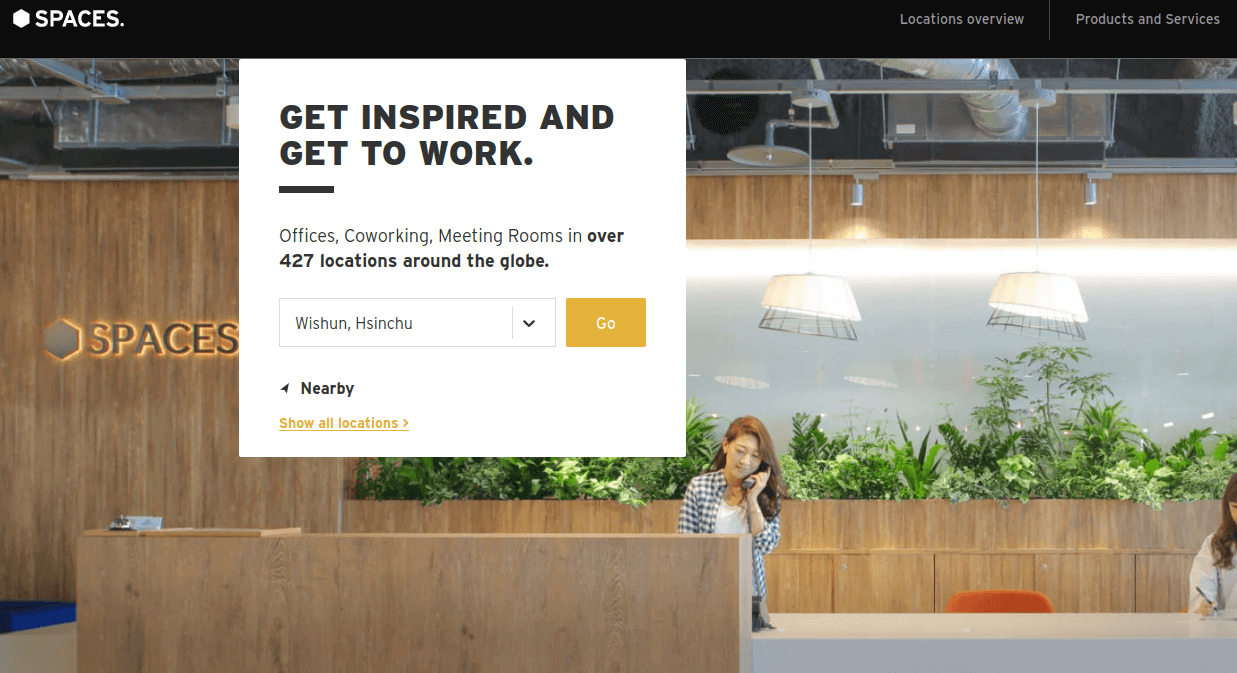Click the dark underline bar below the heading
Viewport: 1237px width, 673px height.
(306, 189)
